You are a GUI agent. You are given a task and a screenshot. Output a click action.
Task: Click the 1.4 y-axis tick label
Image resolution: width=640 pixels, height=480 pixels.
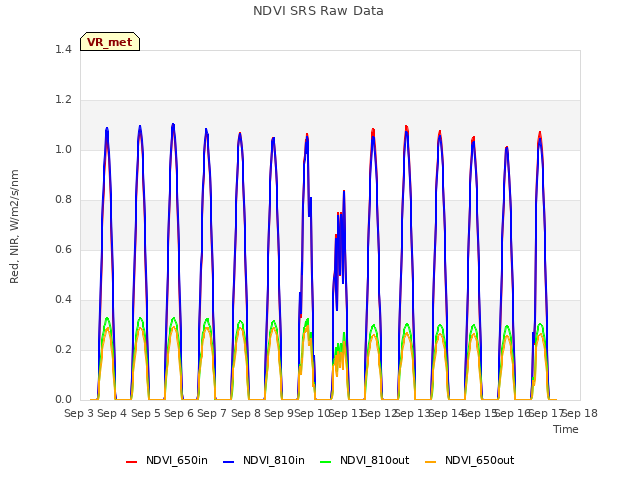coord(63,49)
